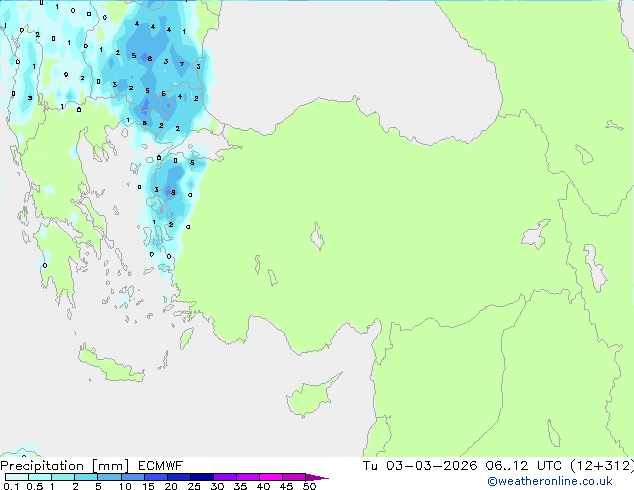This screenshot has width=634, height=490.
Task: Click the legend label "25"
Action: (x=194, y=486)
